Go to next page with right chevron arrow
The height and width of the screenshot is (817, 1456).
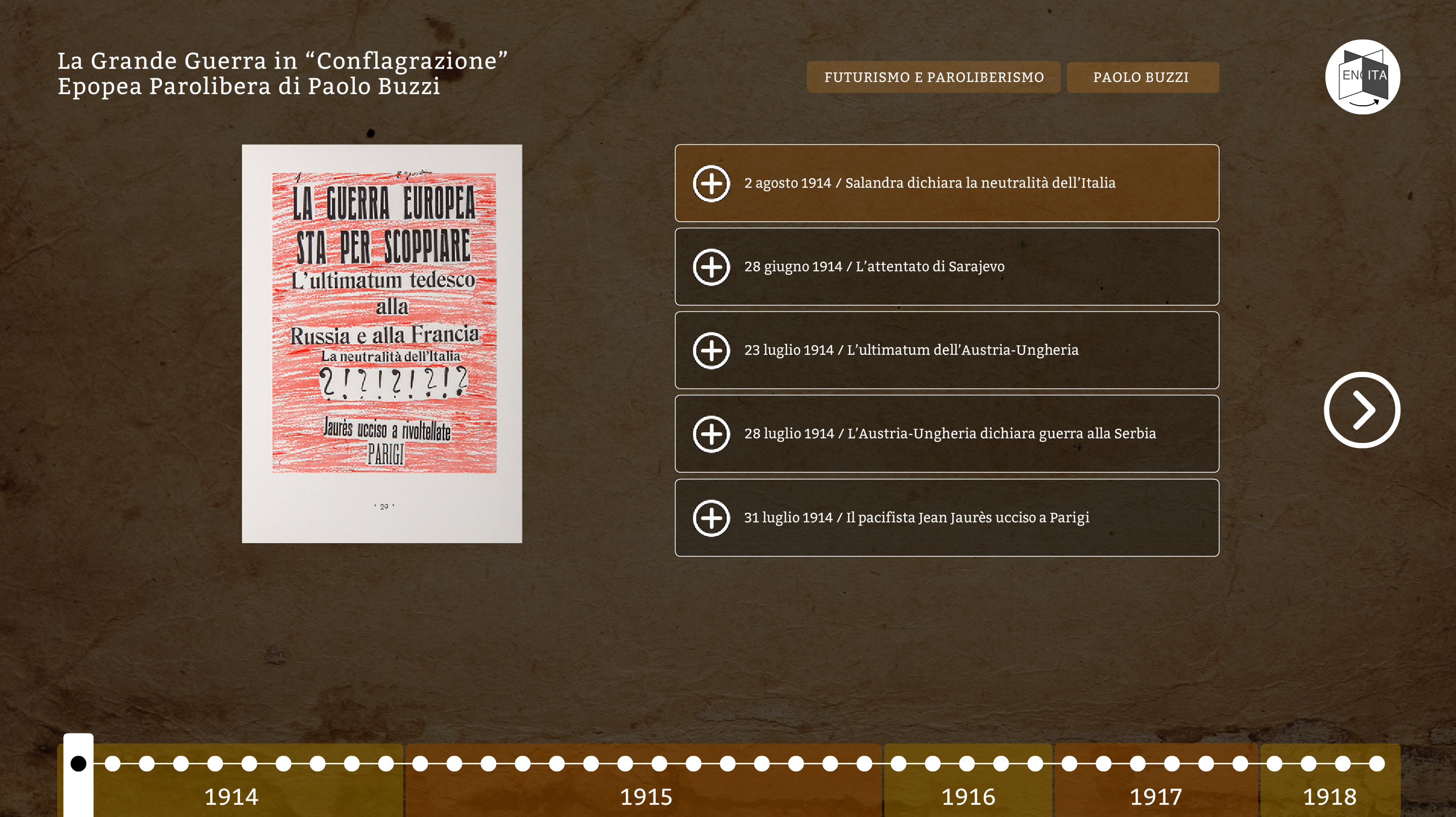[x=1362, y=410]
